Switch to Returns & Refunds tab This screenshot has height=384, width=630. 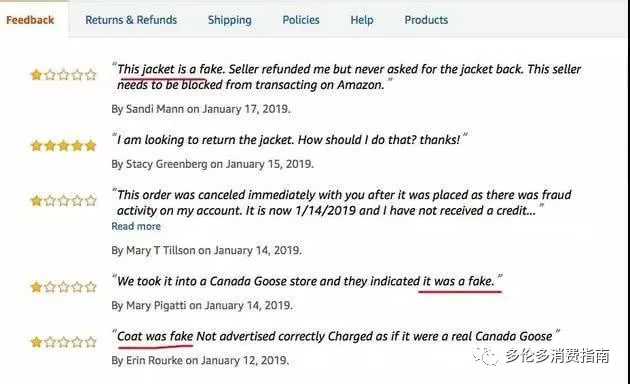pos(131,20)
